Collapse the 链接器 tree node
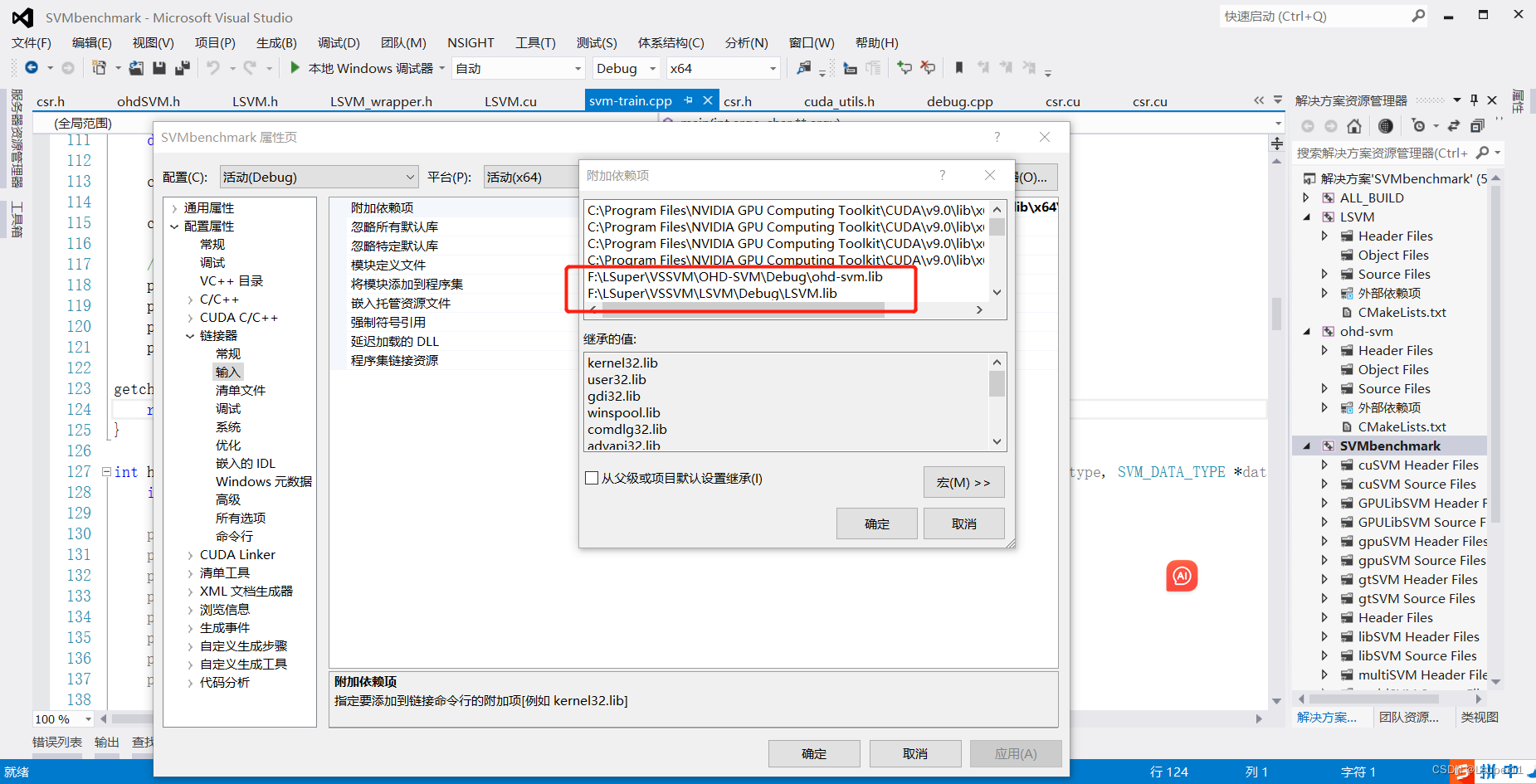Viewport: 1536px width, 784px height. 190,336
